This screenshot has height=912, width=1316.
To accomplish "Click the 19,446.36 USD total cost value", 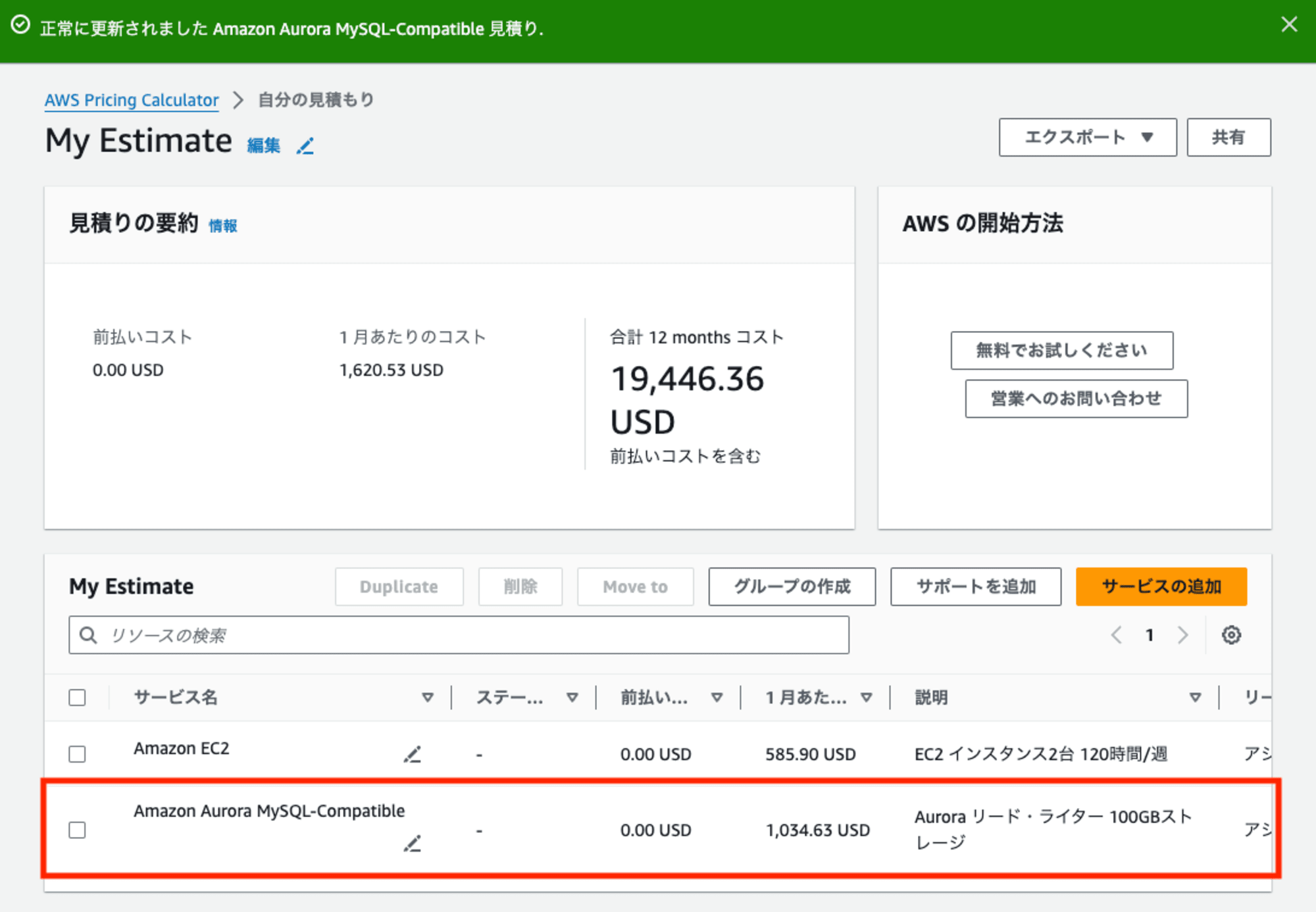I will coord(688,400).
